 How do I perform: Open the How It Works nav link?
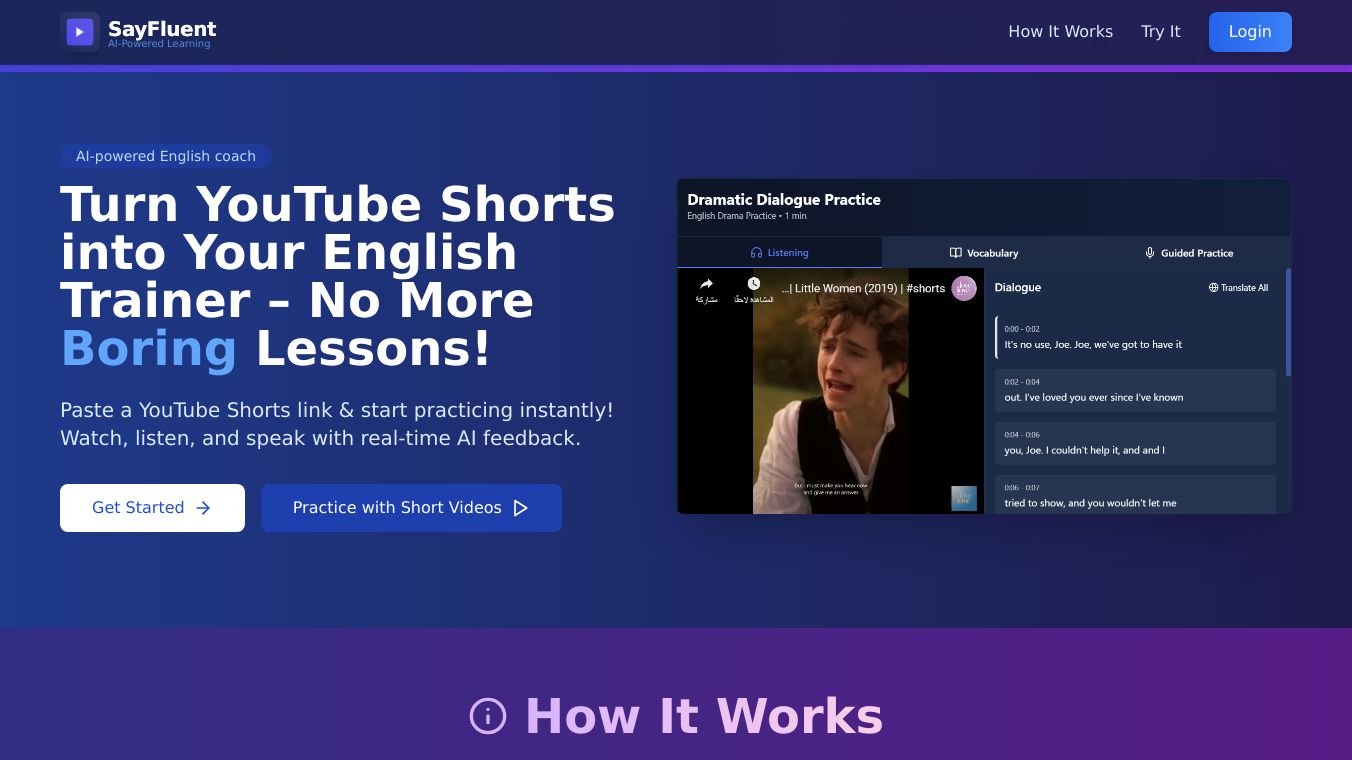1060,32
